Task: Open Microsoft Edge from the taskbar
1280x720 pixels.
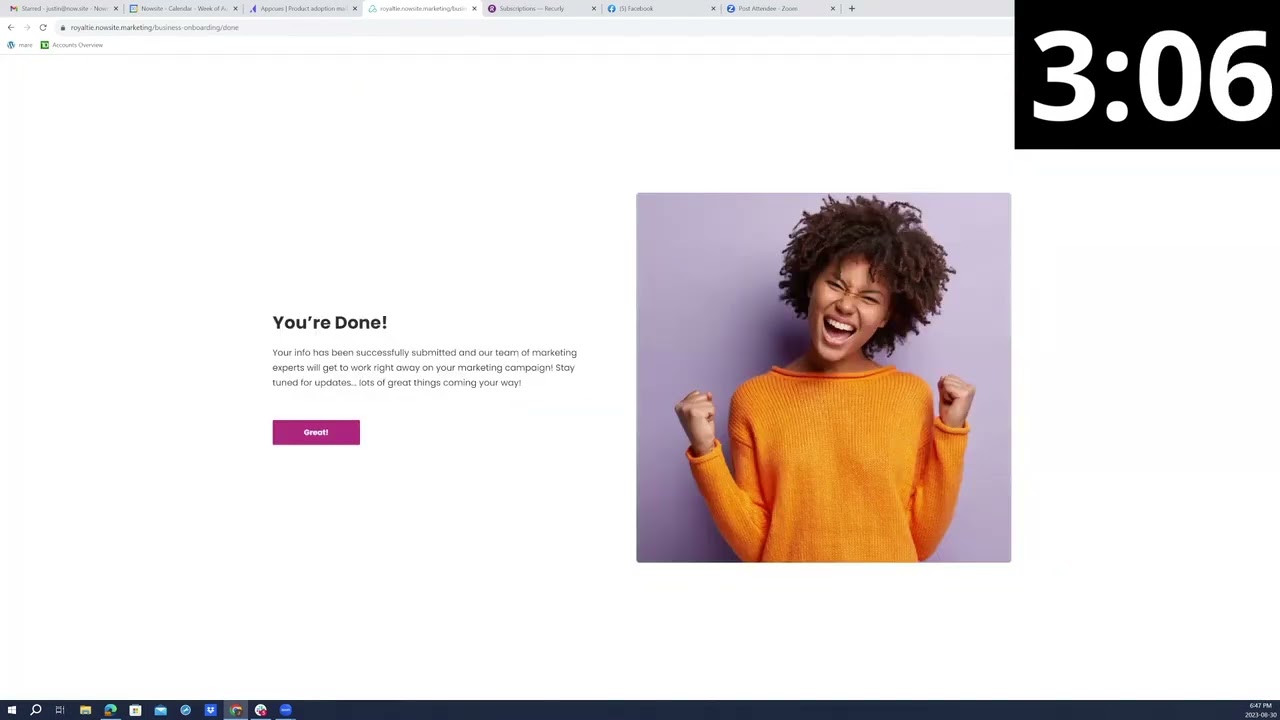Action: coord(110,710)
